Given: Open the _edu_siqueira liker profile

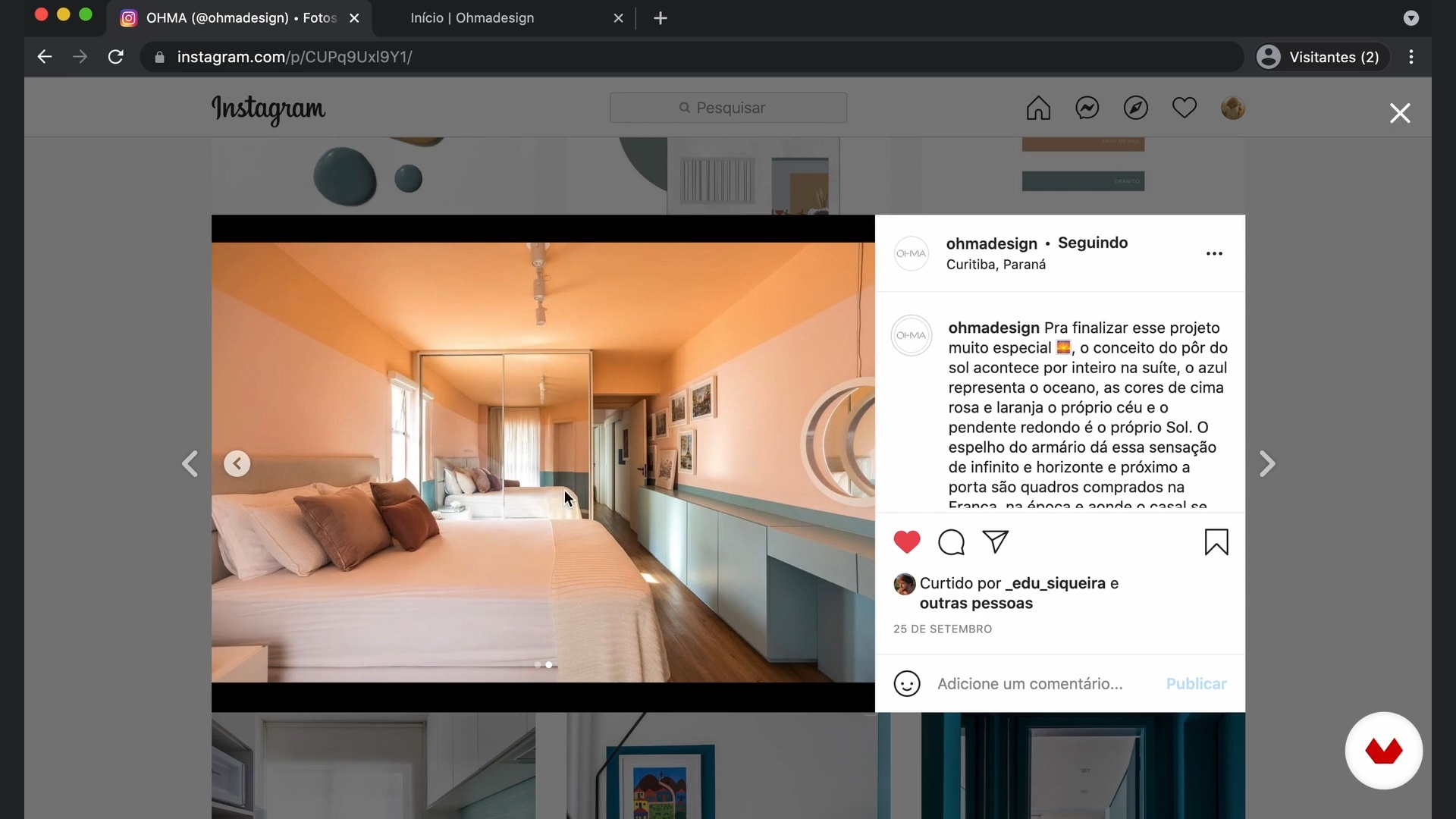Looking at the screenshot, I should tap(1055, 583).
